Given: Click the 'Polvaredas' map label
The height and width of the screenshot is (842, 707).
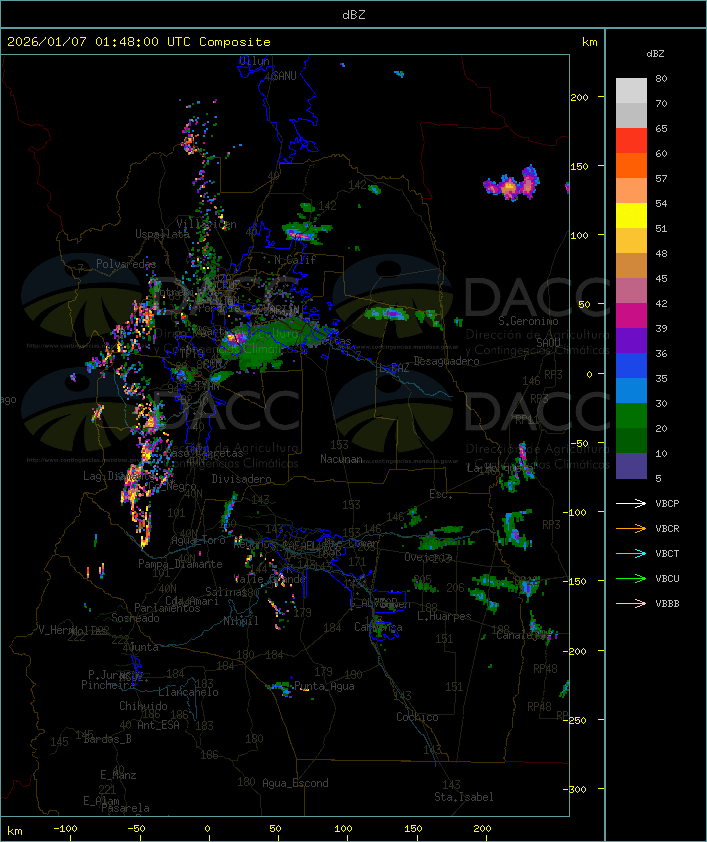Looking at the screenshot, I should (x=126, y=264).
